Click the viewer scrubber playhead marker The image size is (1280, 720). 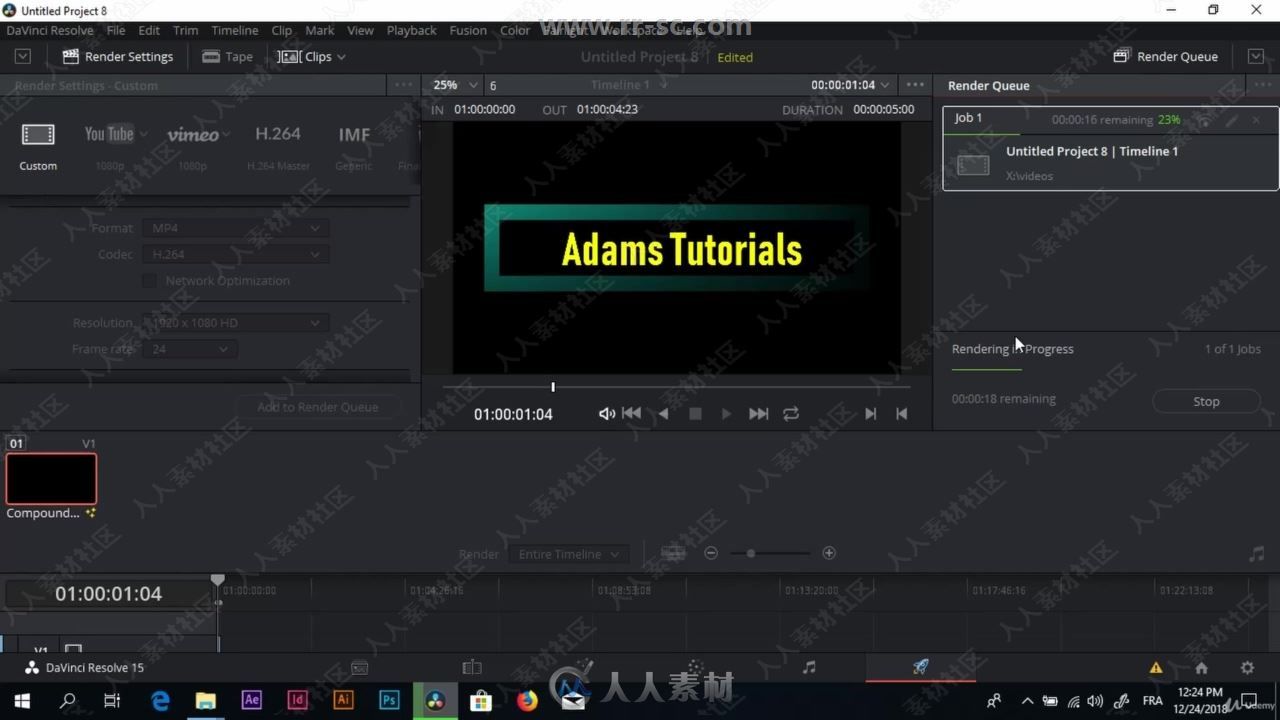point(552,387)
